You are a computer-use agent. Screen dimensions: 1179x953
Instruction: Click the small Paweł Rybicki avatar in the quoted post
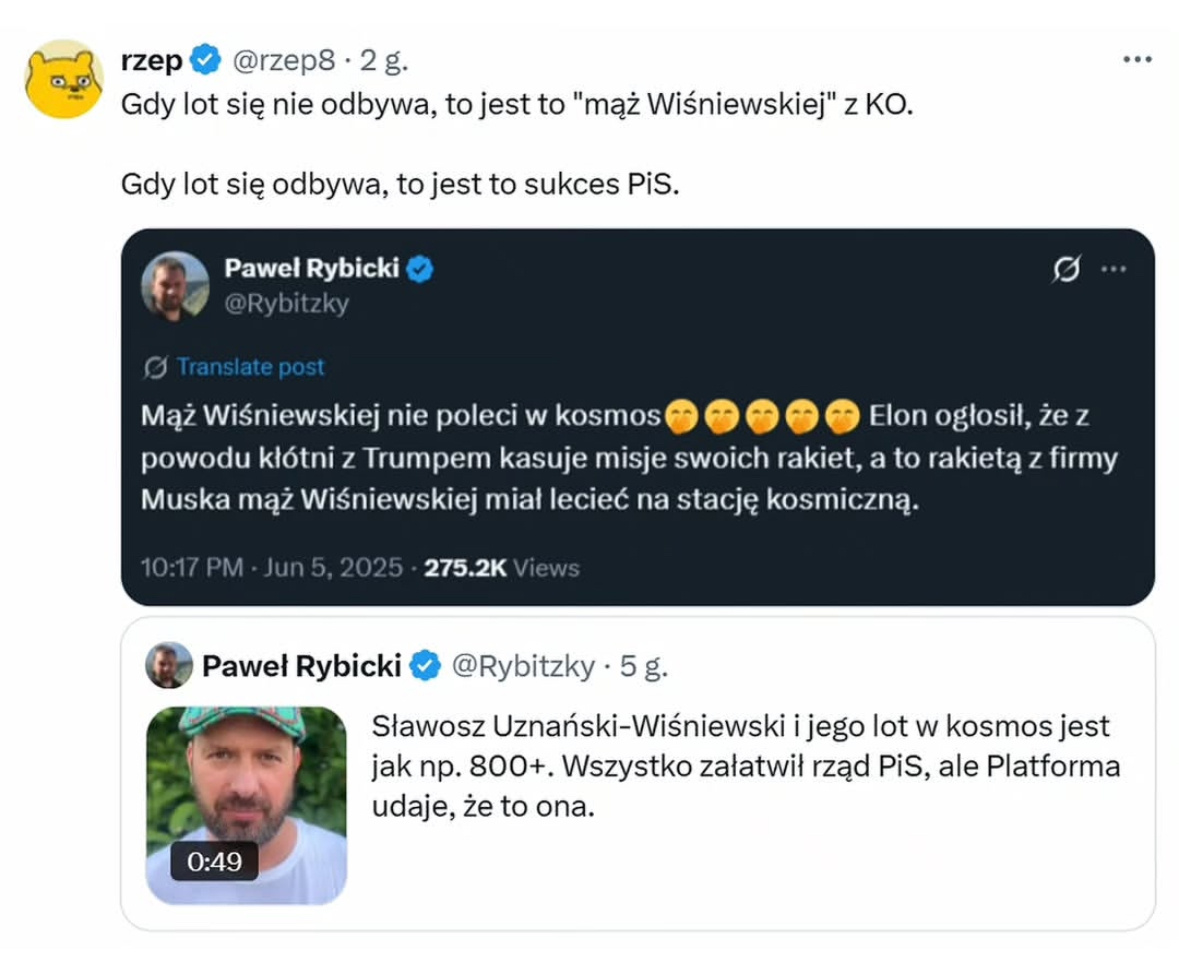[169, 665]
